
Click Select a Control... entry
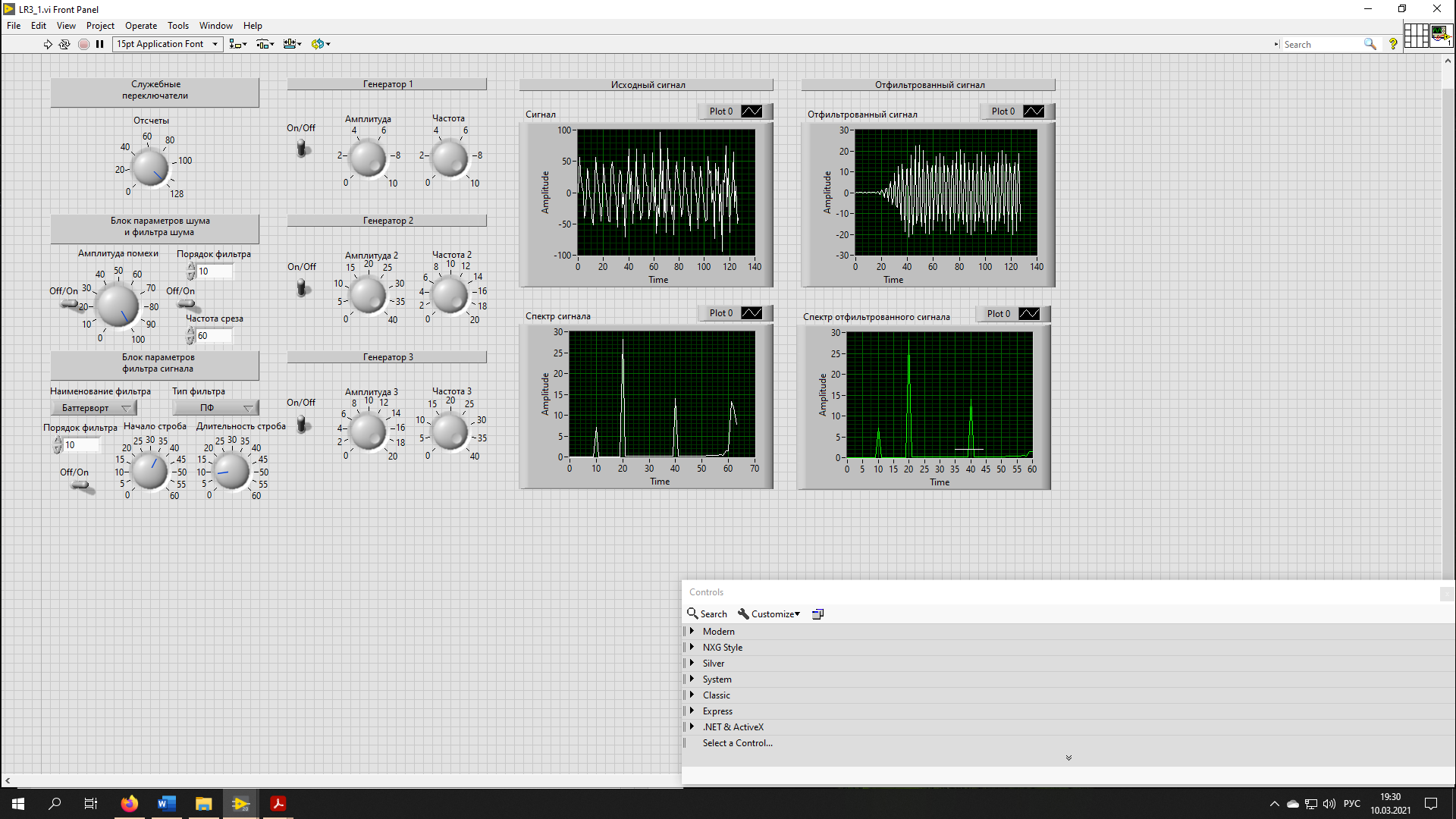737,743
